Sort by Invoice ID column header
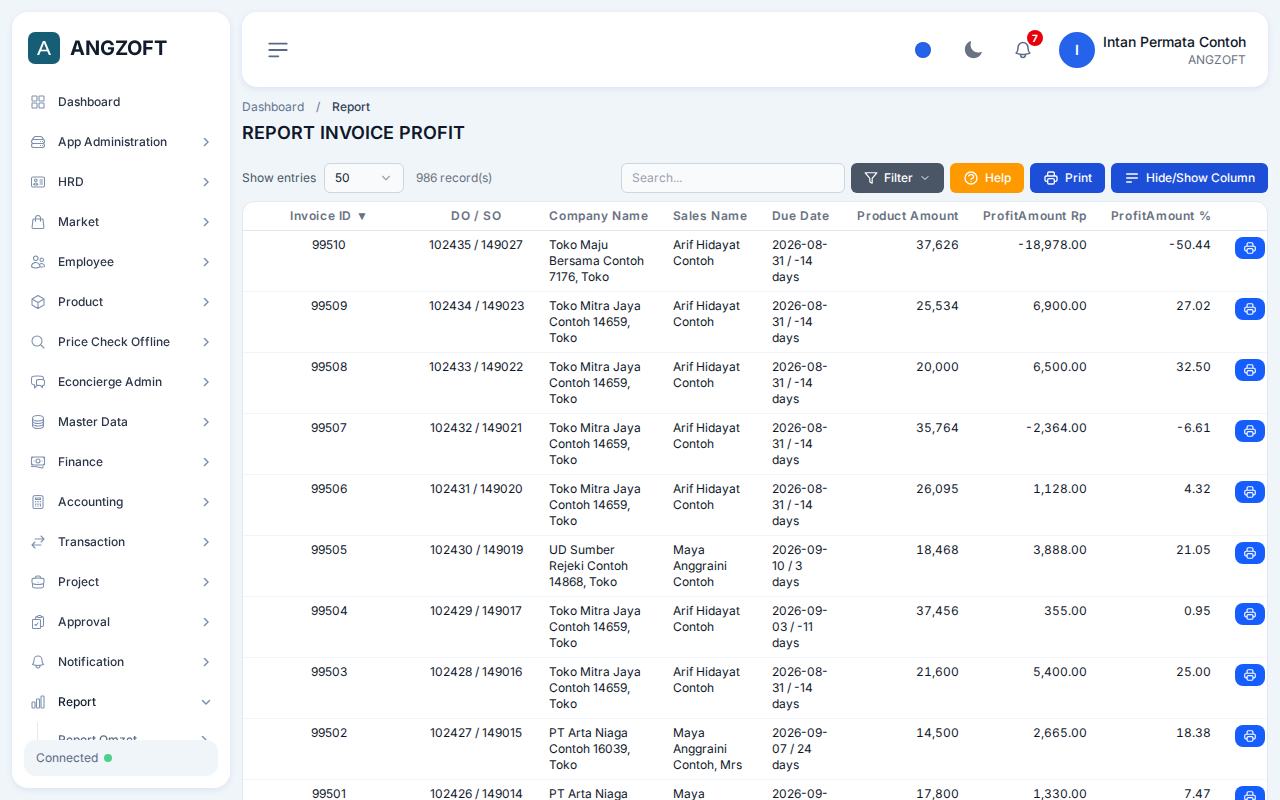1280x800 pixels. click(329, 216)
